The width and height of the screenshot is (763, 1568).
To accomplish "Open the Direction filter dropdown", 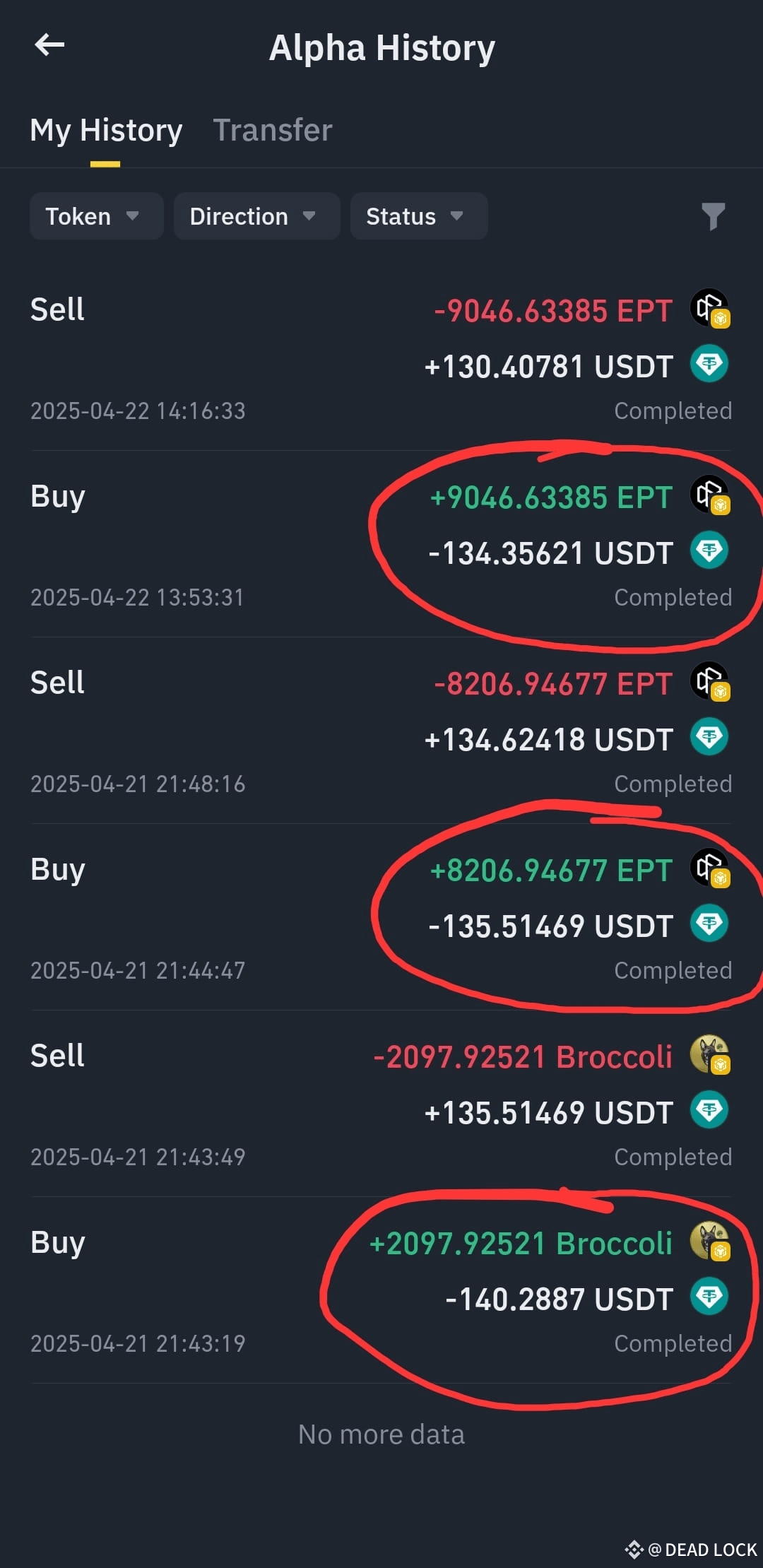I will coord(257,216).
